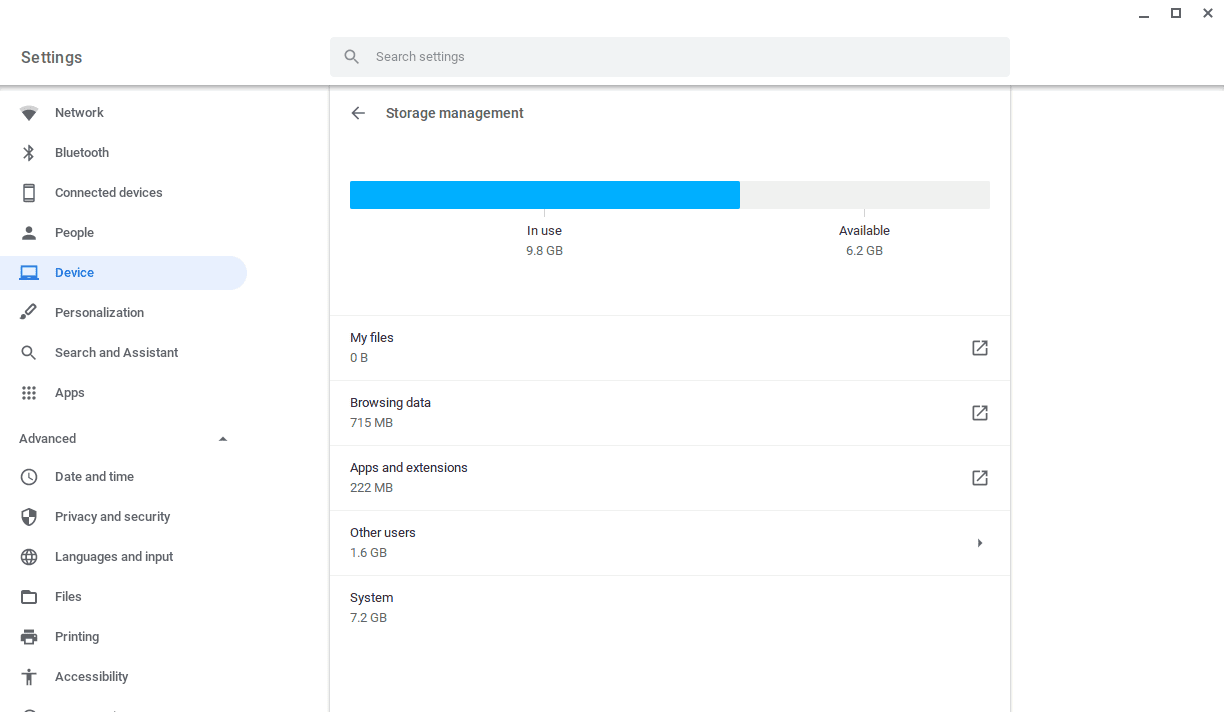The image size is (1224, 712).
Task: Open Browsing data external link icon
Action: tap(980, 413)
